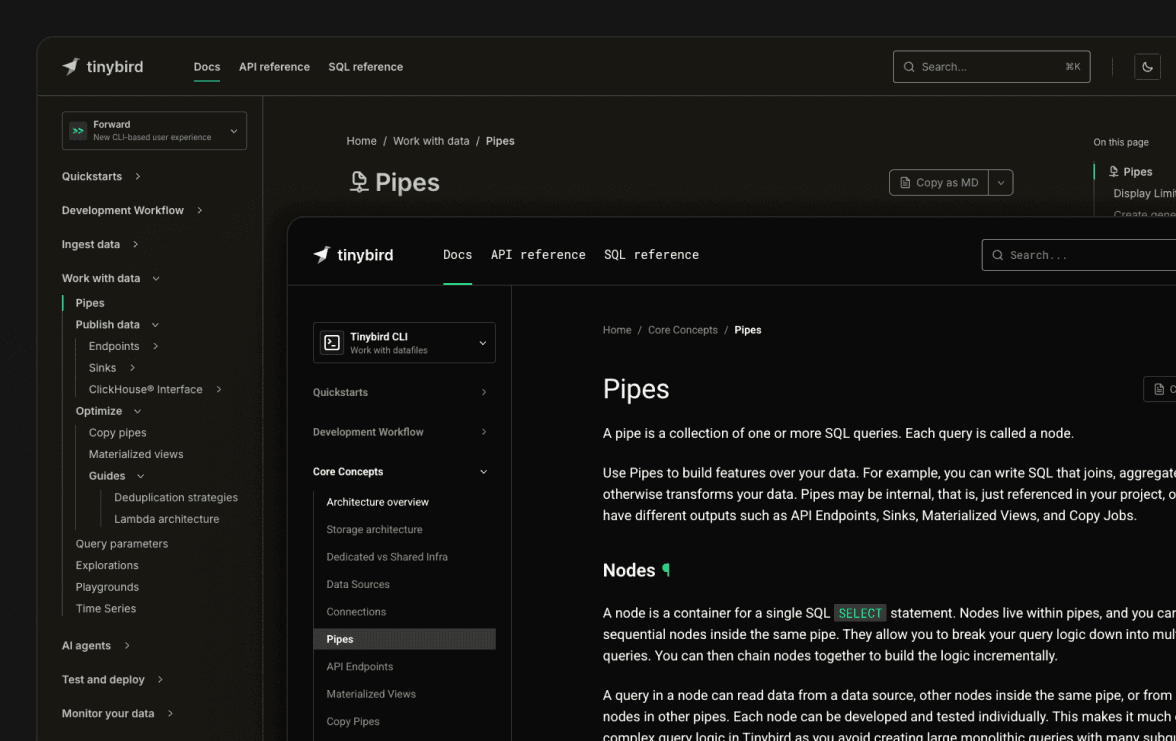Screen dimensions: 1176x741
Task: Click search magnifier icon in front window
Action: pyautogui.click(x=998, y=255)
